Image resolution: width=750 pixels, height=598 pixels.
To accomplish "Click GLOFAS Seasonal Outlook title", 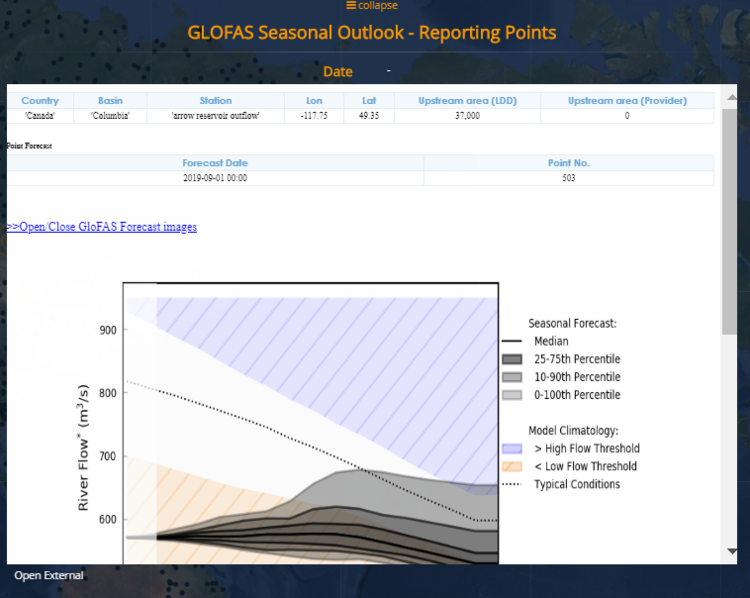I will pos(372,33).
